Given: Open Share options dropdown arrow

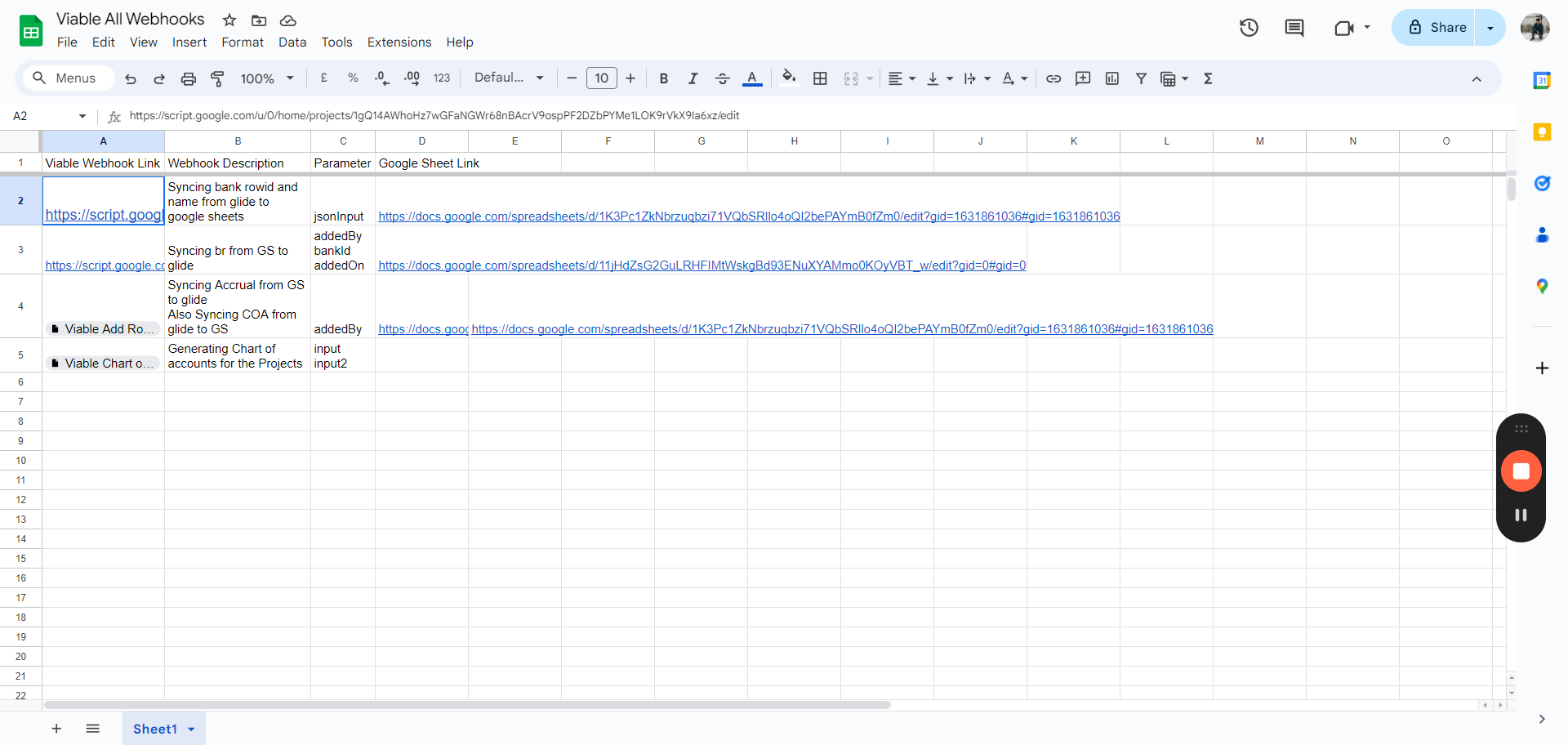Looking at the screenshot, I should coord(1490,28).
